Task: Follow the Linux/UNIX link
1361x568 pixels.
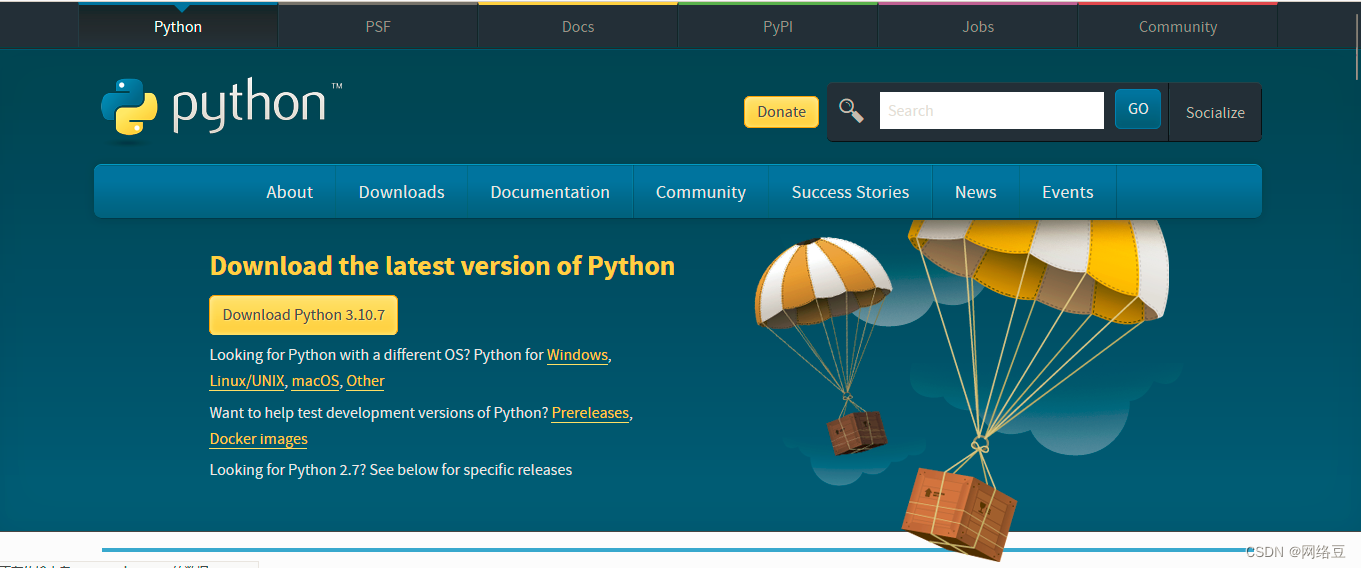Action: pyautogui.click(x=247, y=381)
